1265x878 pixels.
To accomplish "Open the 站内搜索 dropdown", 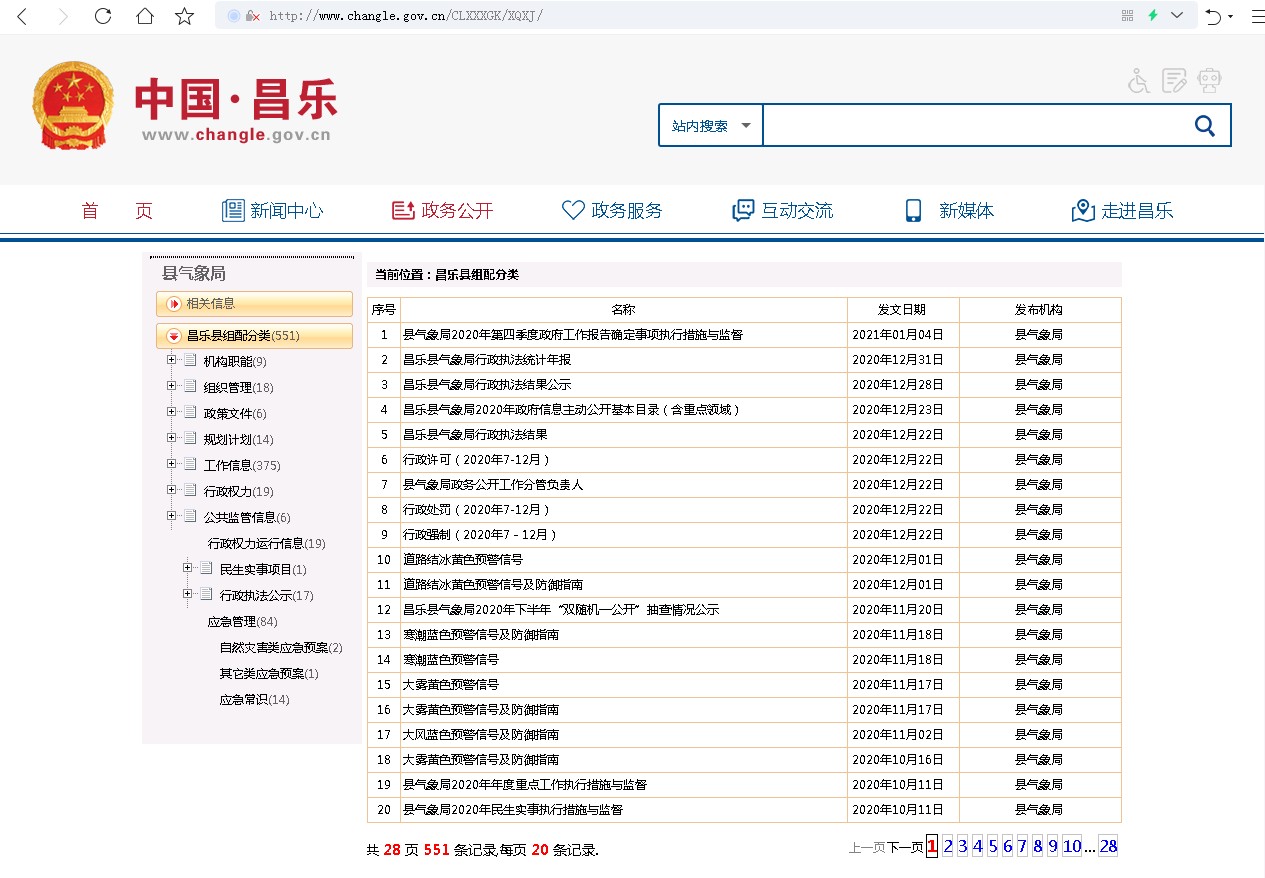I will [x=710, y=126].
